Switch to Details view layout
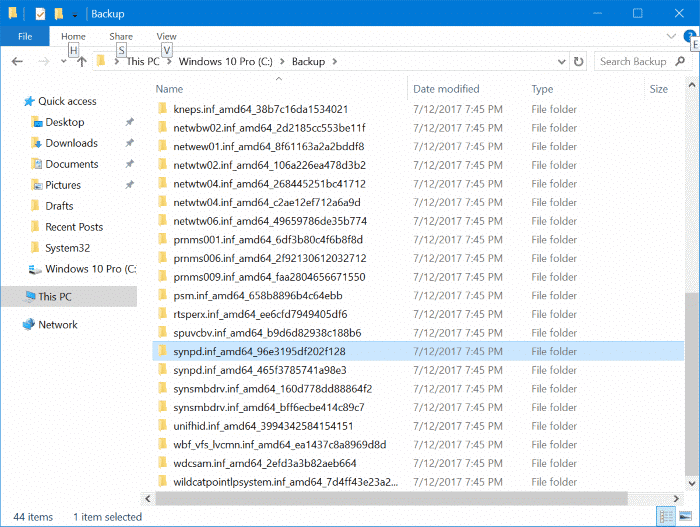The width and height of the screenshot is (700, 527). pos(666,517)
